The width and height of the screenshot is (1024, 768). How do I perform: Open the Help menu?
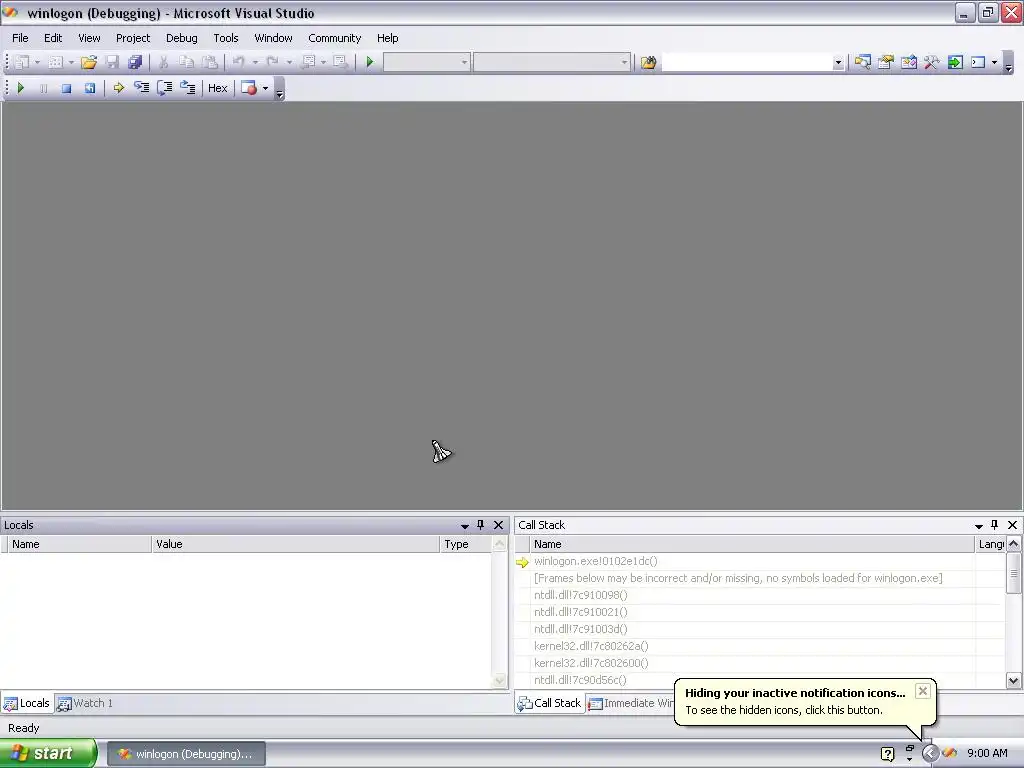(387, 38)
